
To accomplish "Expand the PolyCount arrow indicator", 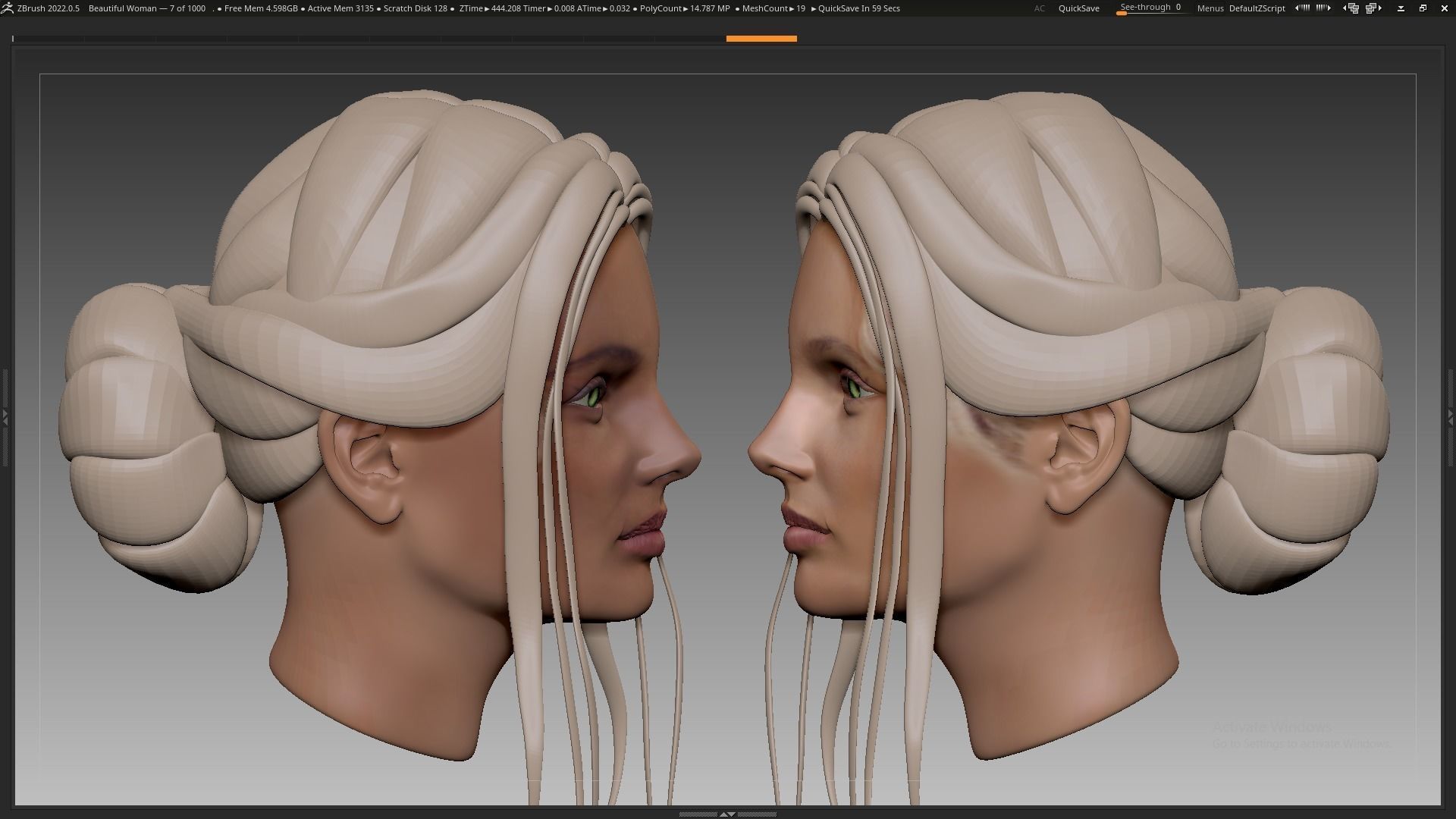I will (x=687, y=8).
